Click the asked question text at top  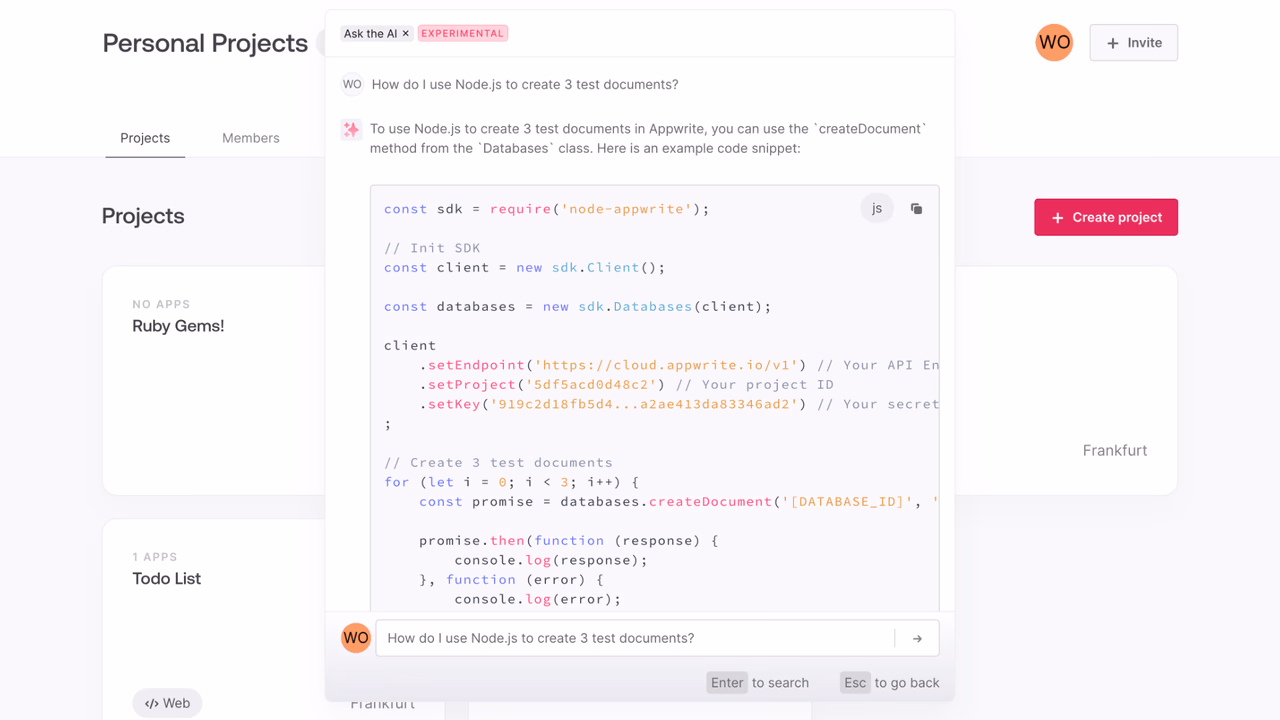[x=525, y=85]
